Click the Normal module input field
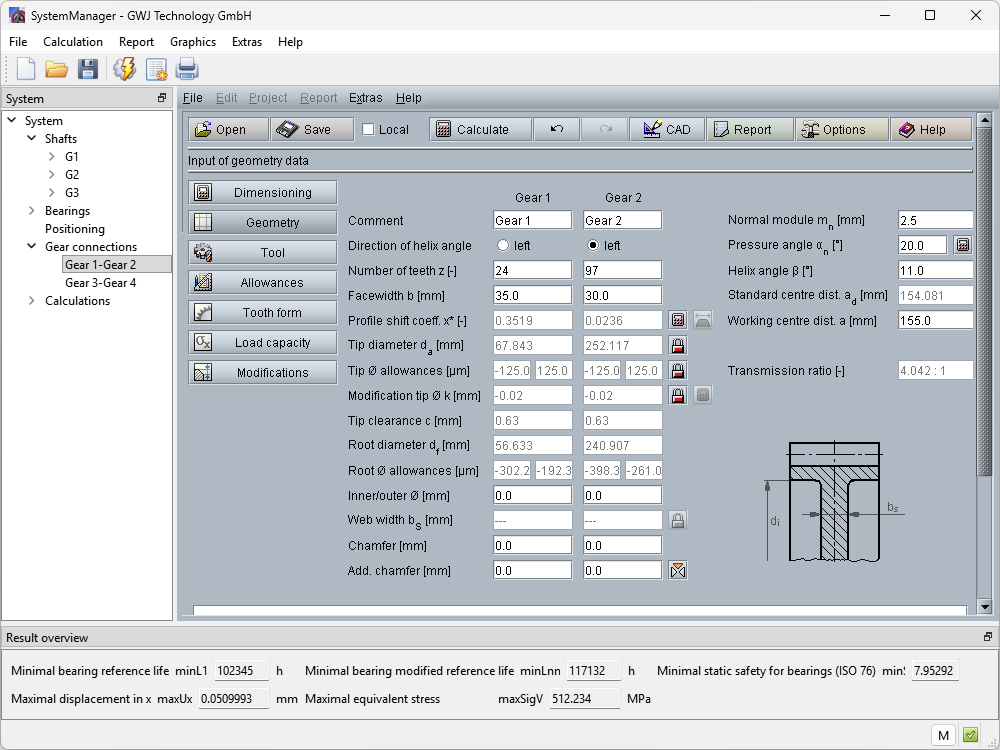1000x750 pixels. (x=934, y=221)
